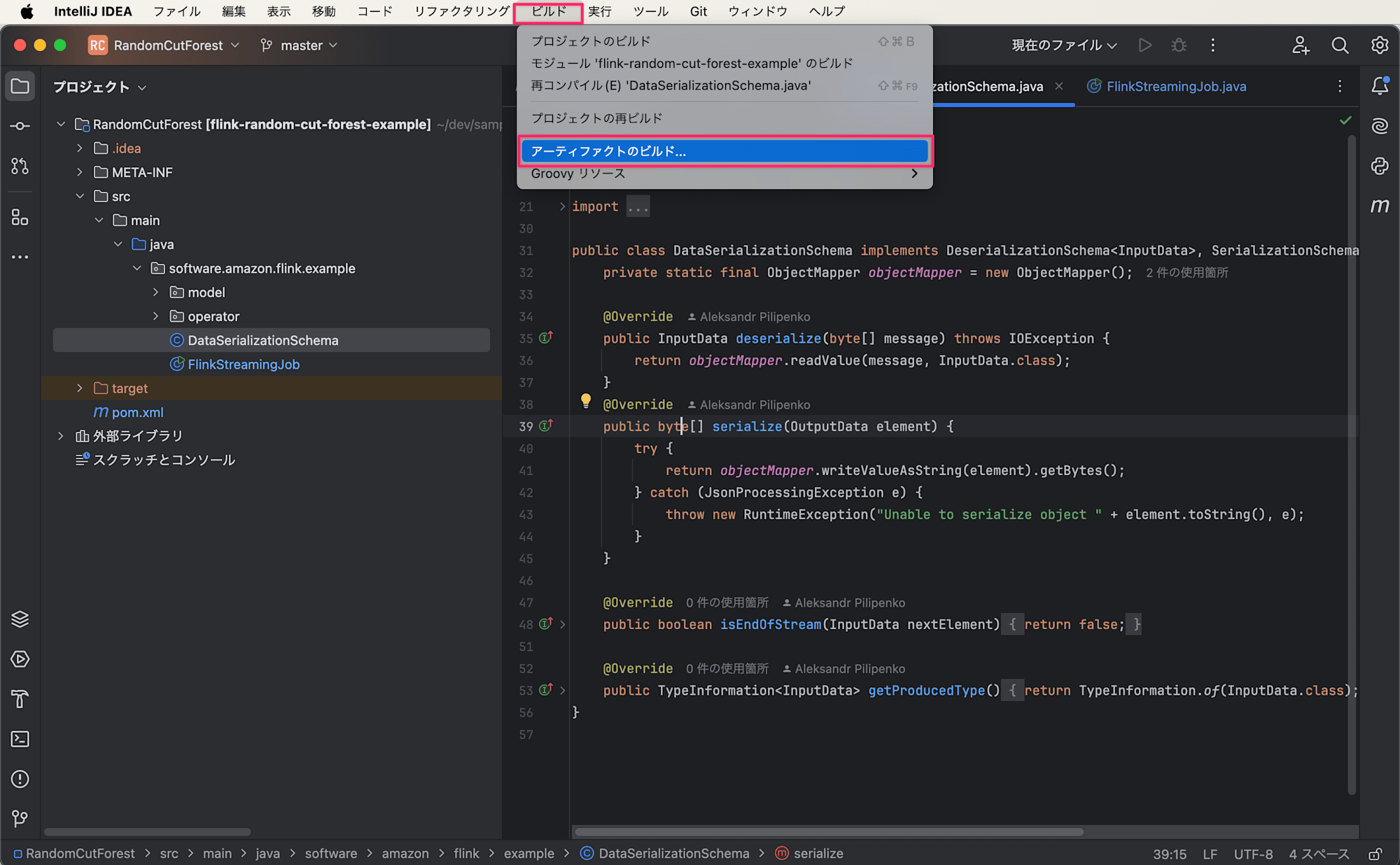Click the implements gutter icon on line 53

pos(546,690)
